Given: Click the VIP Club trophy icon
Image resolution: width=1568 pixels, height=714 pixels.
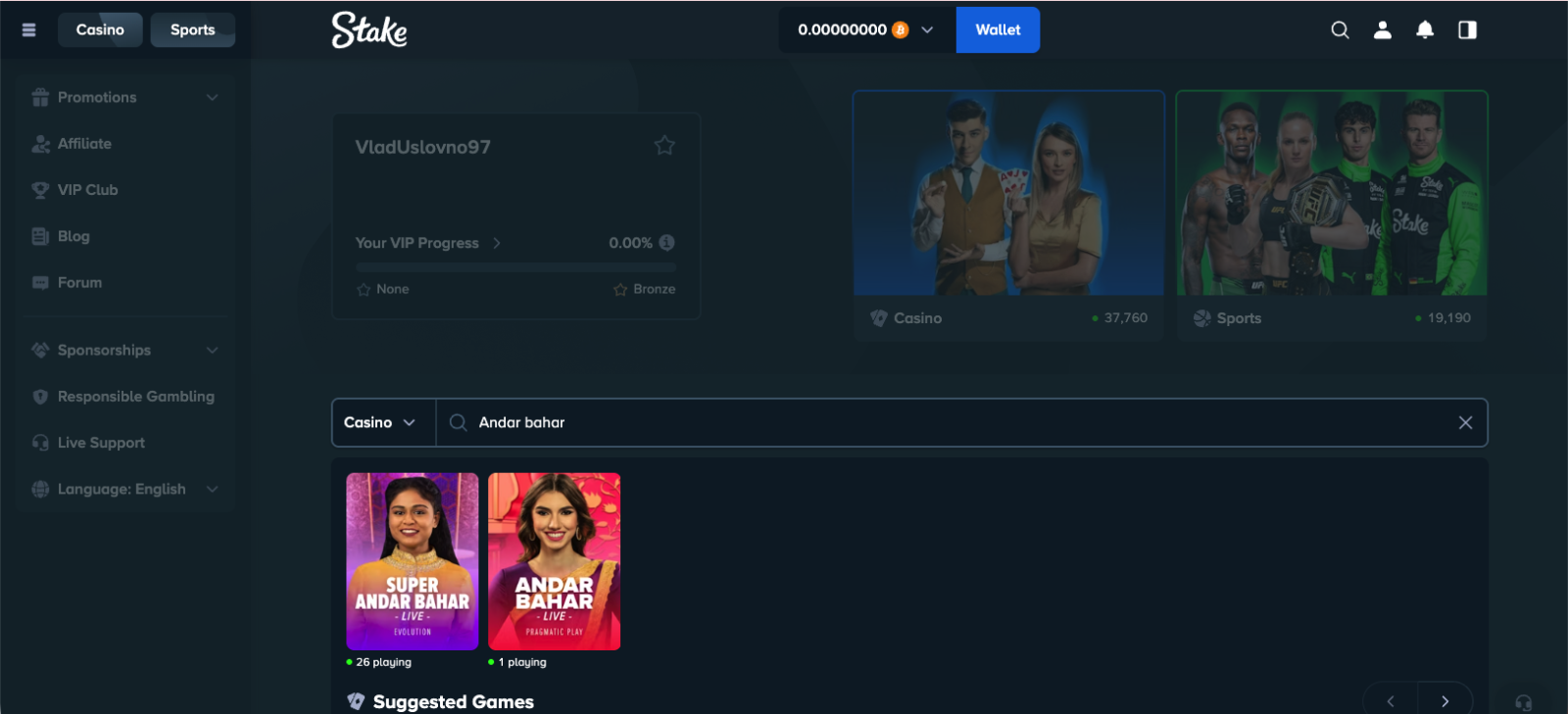Looking at the screenshot, I should [40, 190].
